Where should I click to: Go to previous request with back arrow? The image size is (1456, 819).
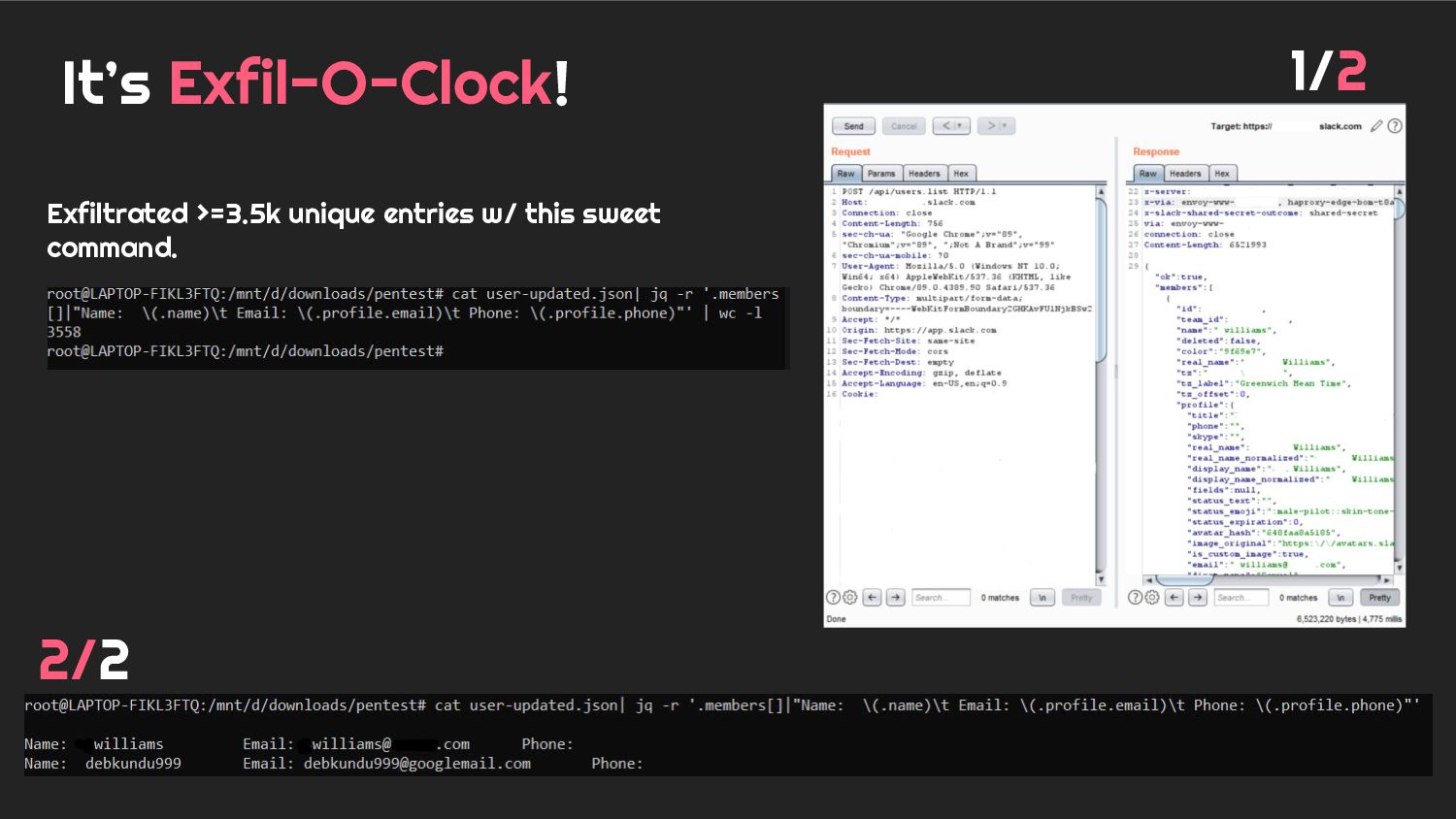pyautogui.click(x=946, y=126)
